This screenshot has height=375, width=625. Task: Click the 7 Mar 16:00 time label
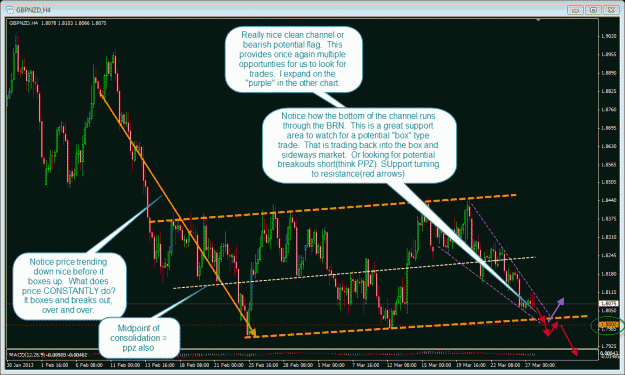(367, 365)
